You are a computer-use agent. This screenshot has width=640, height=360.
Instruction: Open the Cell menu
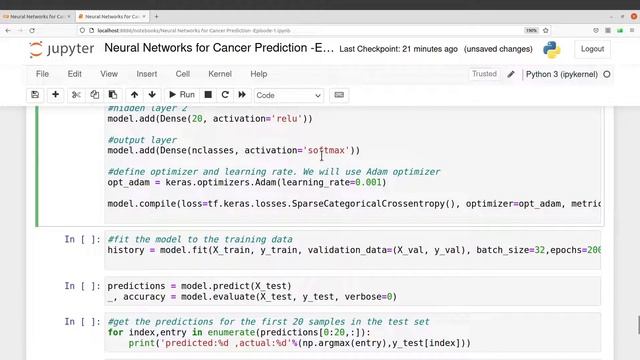[x=182, y=74]
